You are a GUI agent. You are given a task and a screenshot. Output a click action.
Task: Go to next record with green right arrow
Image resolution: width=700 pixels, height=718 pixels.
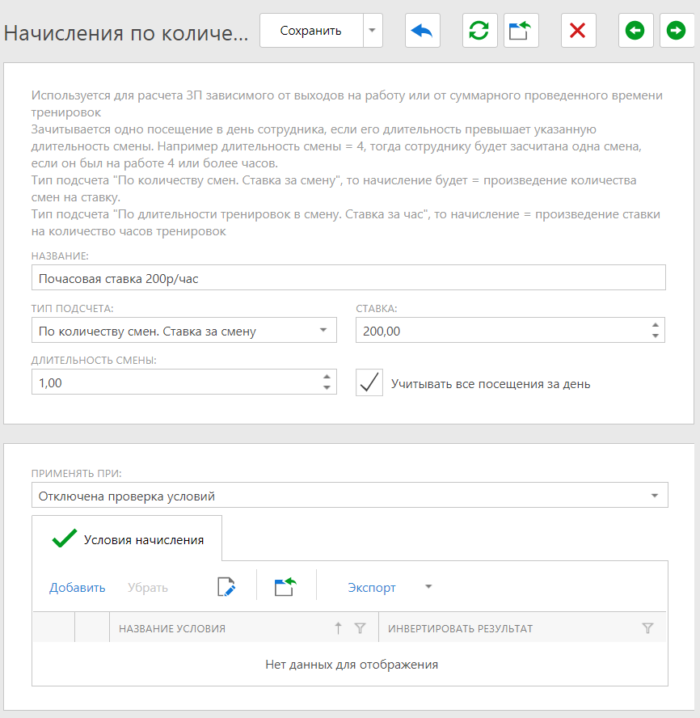point(677,31)
